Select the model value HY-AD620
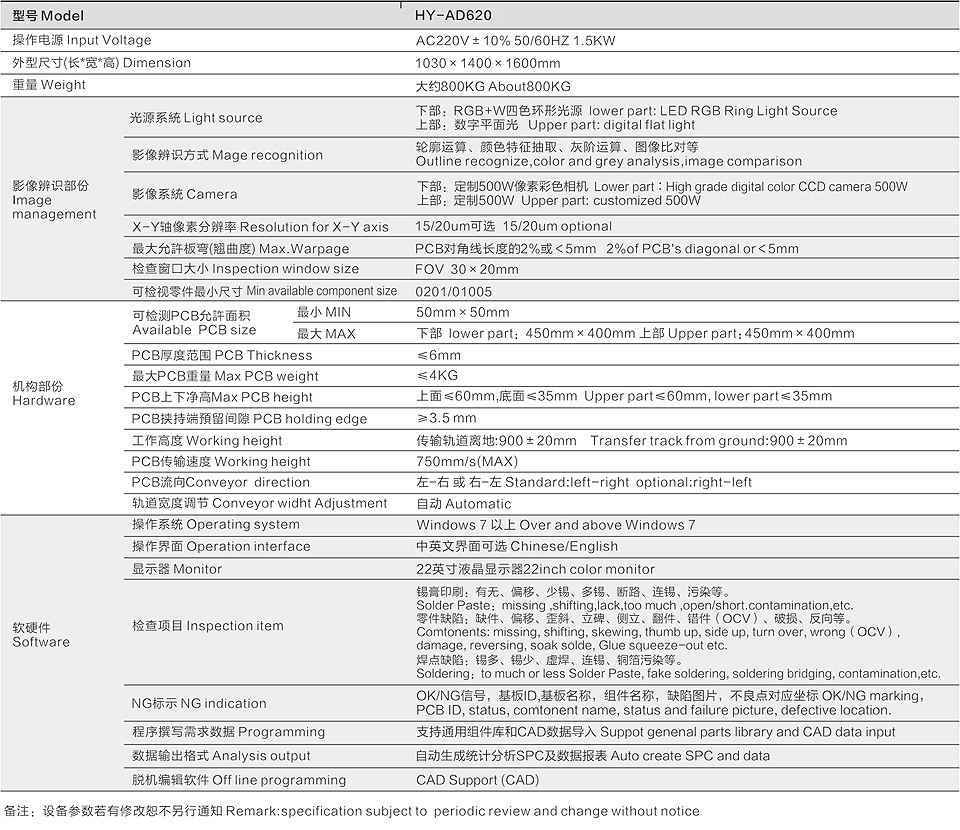The image size is (960, 830). tap(453, 15)
